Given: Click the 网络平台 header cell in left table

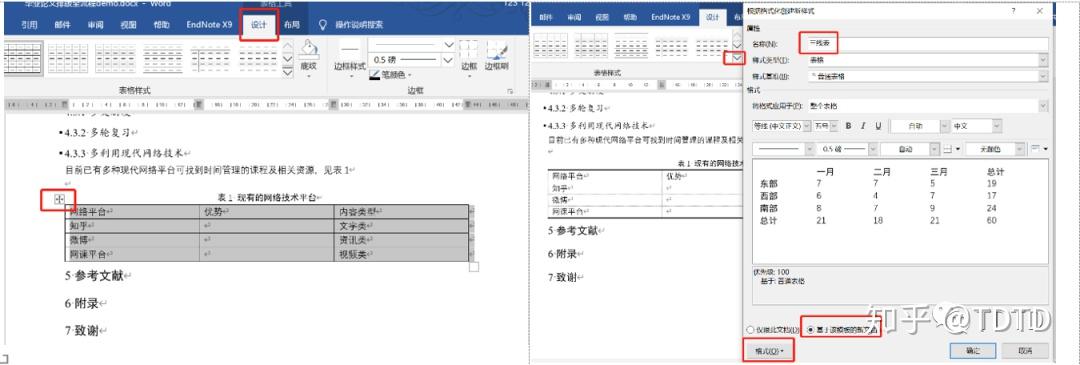Looking at the screenshot, I should [x=132, y=212].
